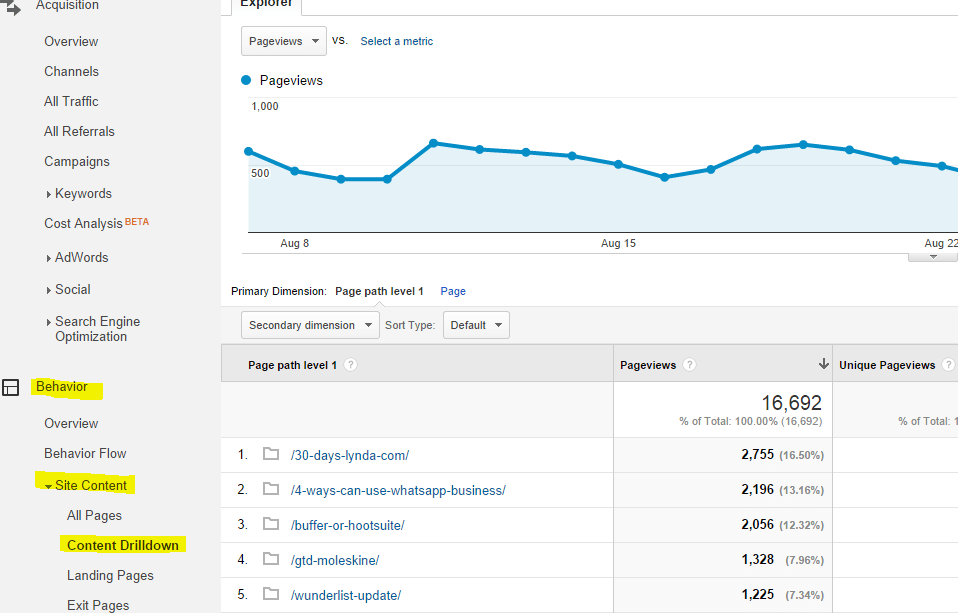Click the folder icon for /buffer-or-hootsuite/
The height and width of the screenshot is (613, 958).
click(x=270, y=525)
